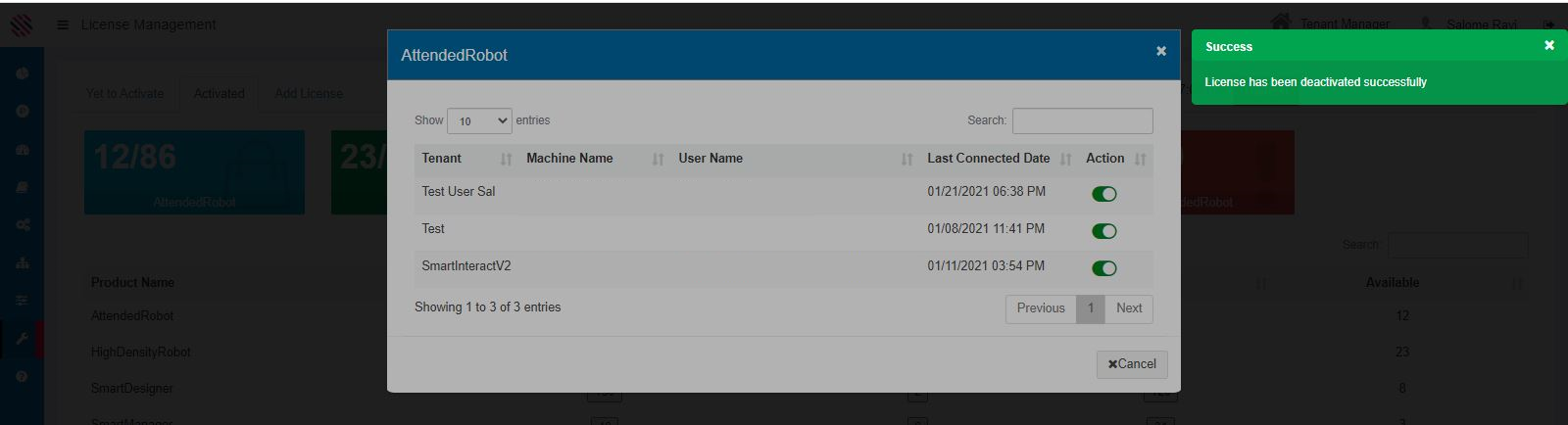Image resolution: width=1568 pixels, height=425 pixels.
Task: Sort table by Action column arrows
Action: pyautogui.click(x=1140, y=159)
